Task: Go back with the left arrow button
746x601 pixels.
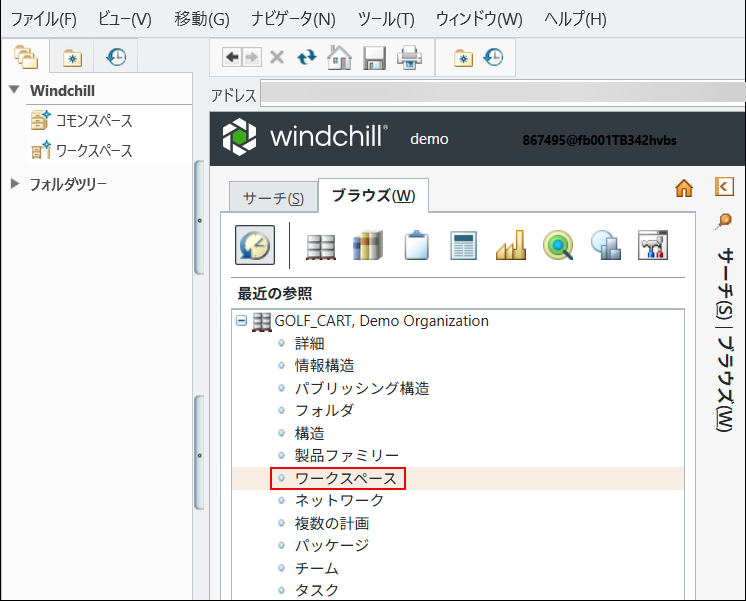Action: [x=232, y=58]
